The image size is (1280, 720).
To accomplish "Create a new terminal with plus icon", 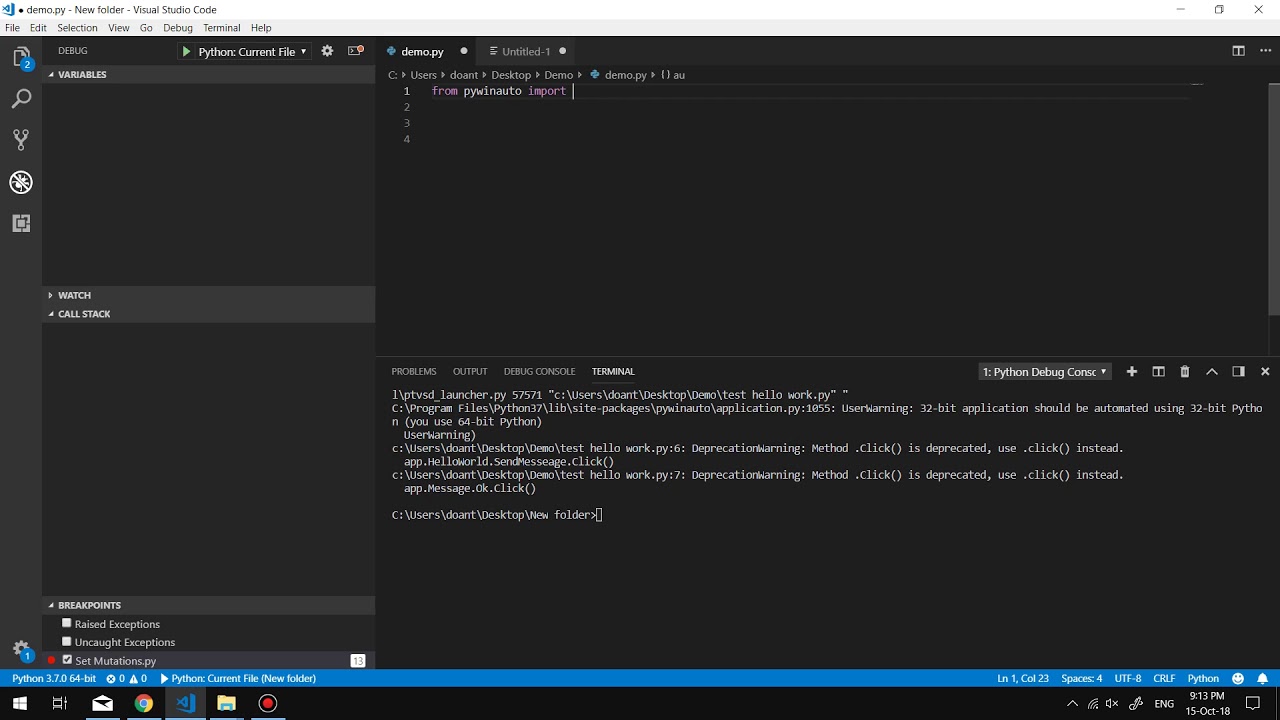I will point(1132,371).
